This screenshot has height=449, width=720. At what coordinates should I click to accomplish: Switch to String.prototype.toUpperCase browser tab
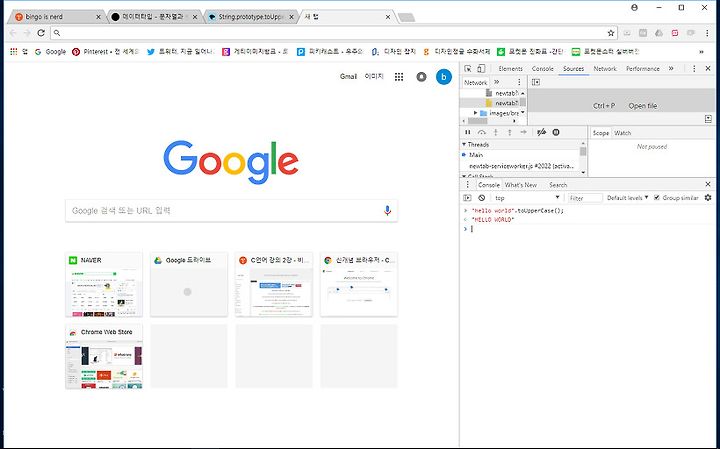click(250, 17)
